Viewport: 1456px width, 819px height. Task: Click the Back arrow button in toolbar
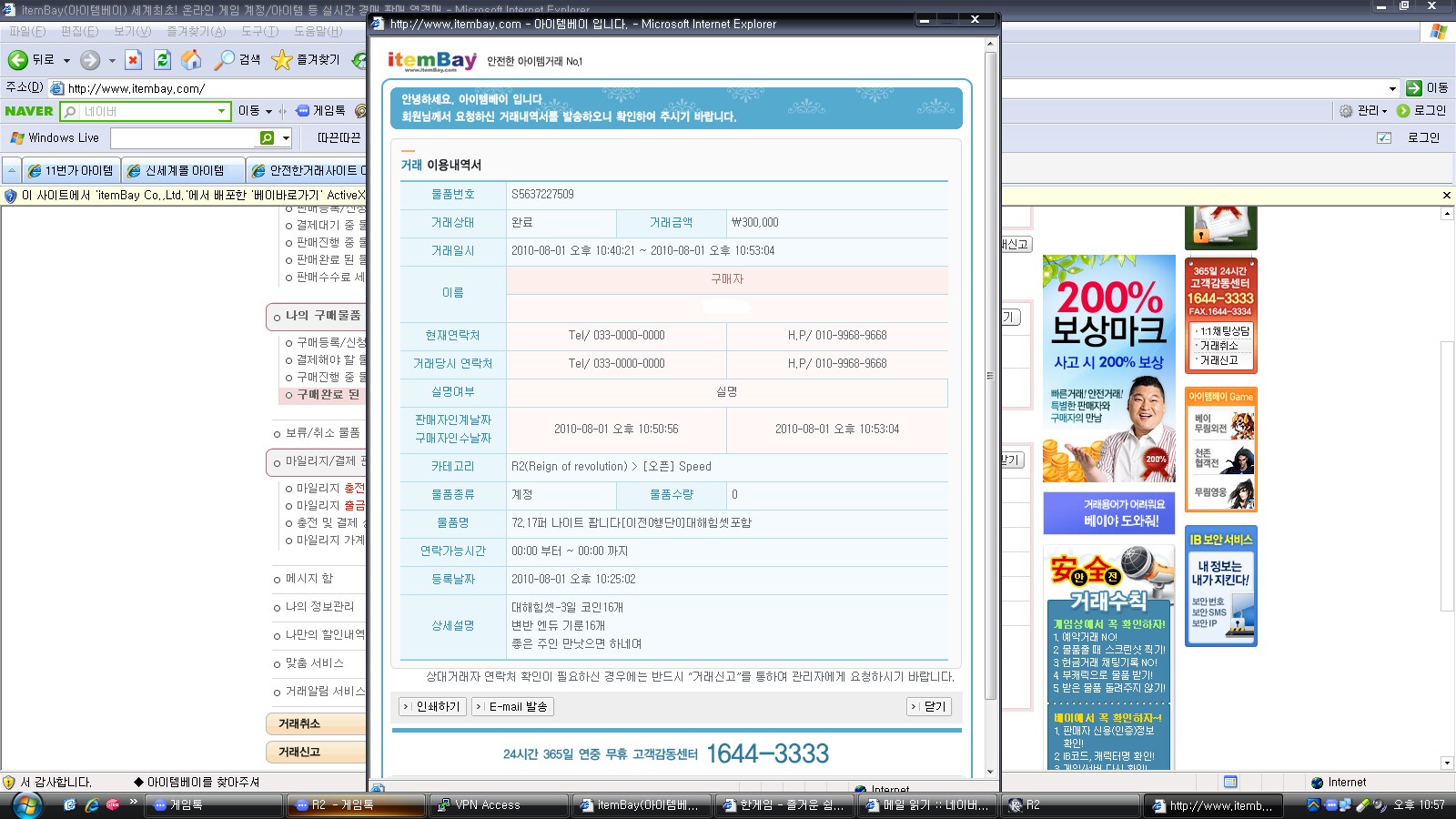[18, 60]
